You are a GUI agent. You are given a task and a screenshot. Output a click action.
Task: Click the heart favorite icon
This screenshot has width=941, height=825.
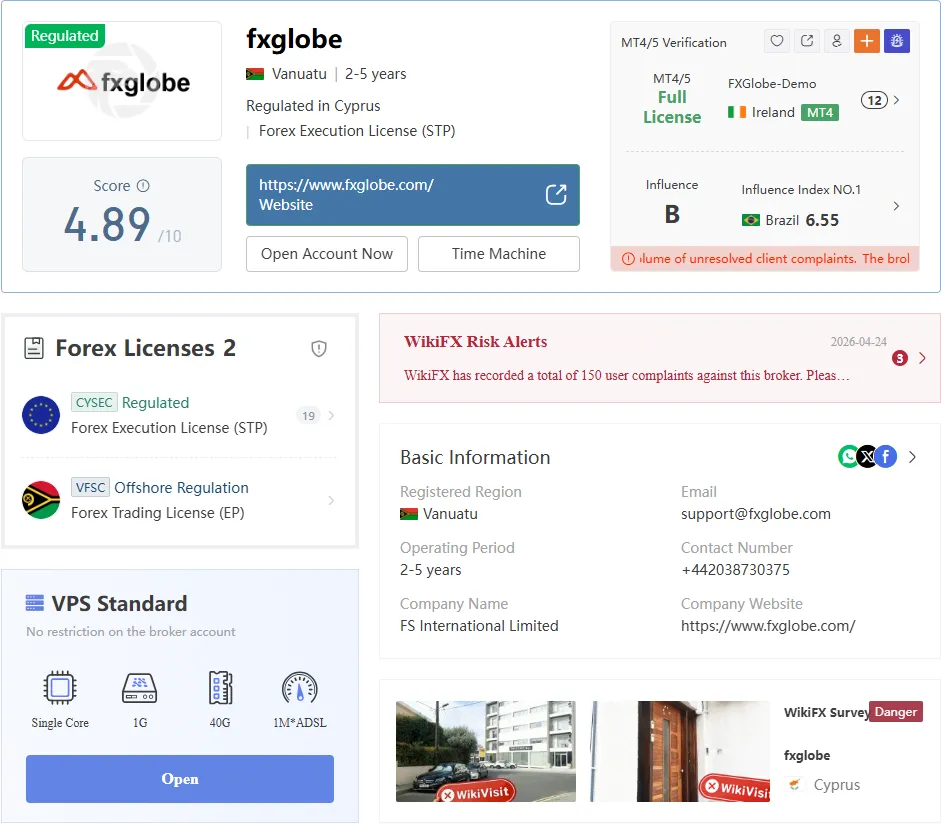pyautogui.click(x=777, y=41)
